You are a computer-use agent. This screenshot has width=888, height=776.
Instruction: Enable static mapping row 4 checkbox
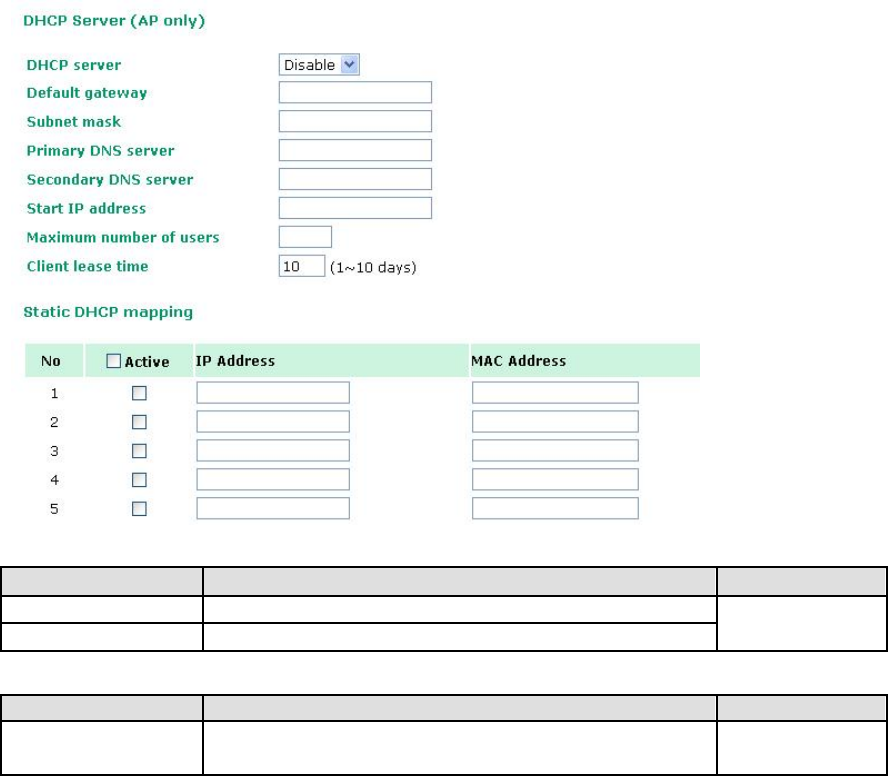(139, 480)
